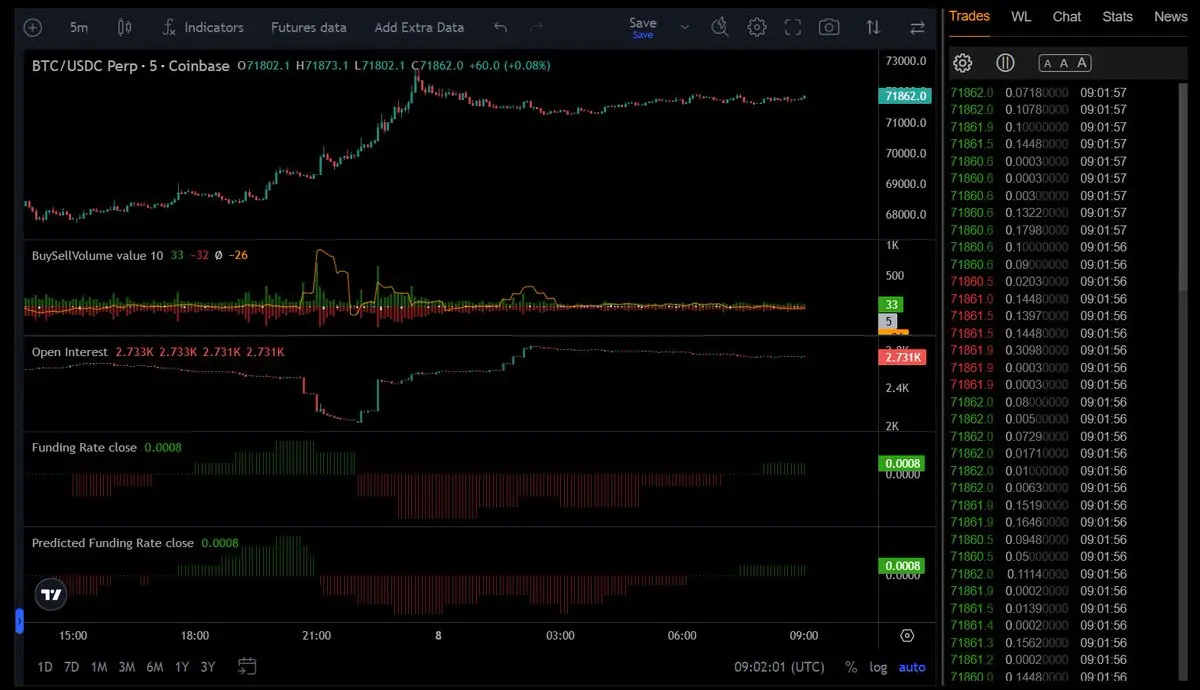The height and width of the screenshot is (690, 1200).
Task: Select the 3Y time range
Action: coord(207,667)
